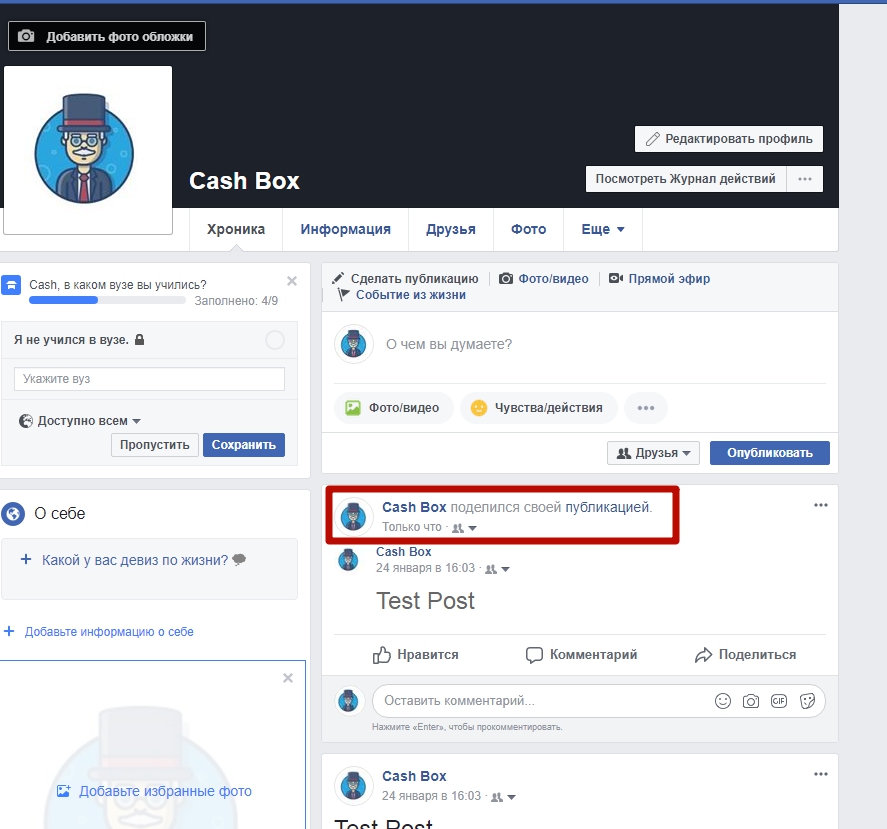Image resolution: width=887 pixels, height=829 pixels.
Task: Click Cash Box avatar in composer
Action: (354, 344)
